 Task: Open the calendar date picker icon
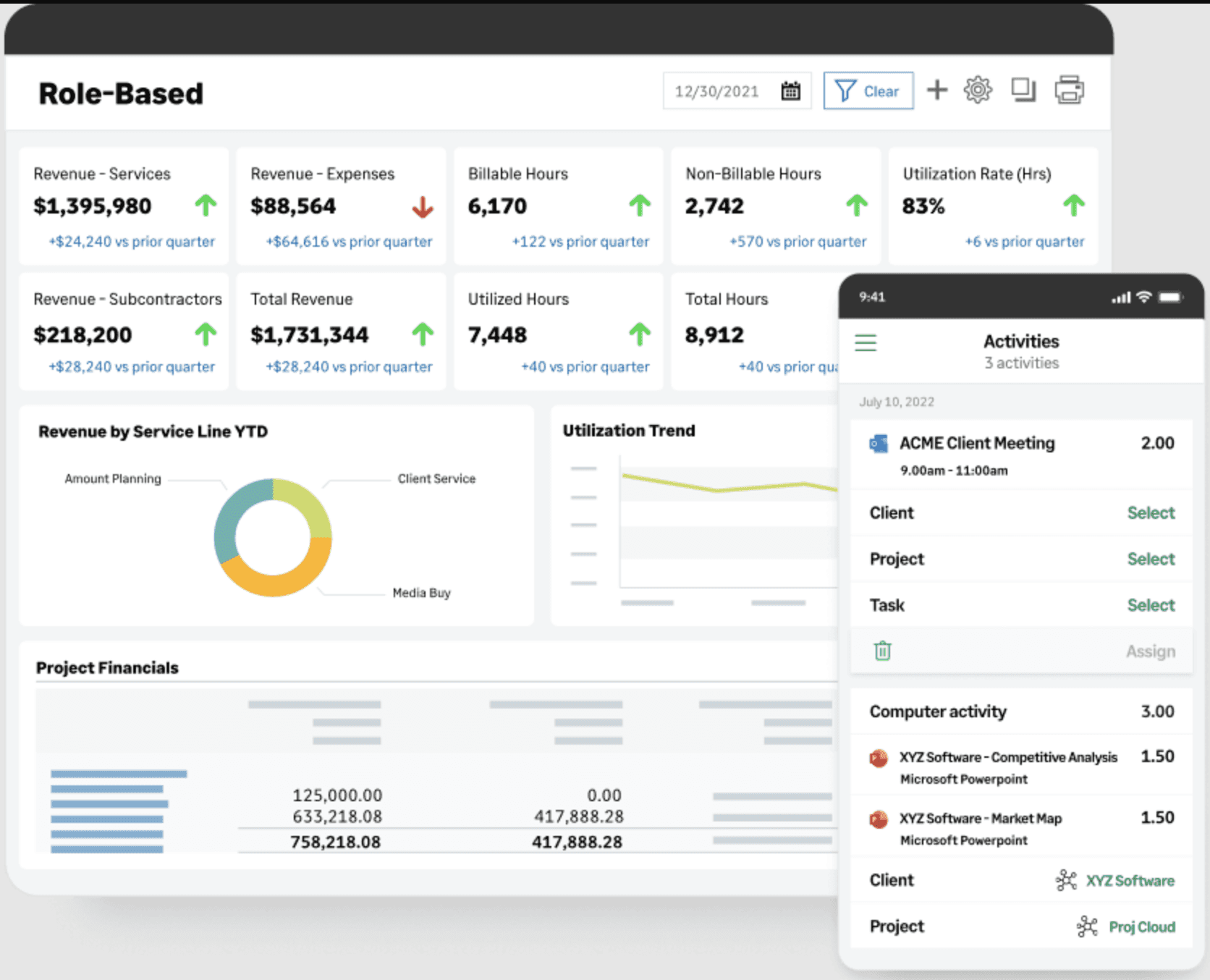click(791, 91)
